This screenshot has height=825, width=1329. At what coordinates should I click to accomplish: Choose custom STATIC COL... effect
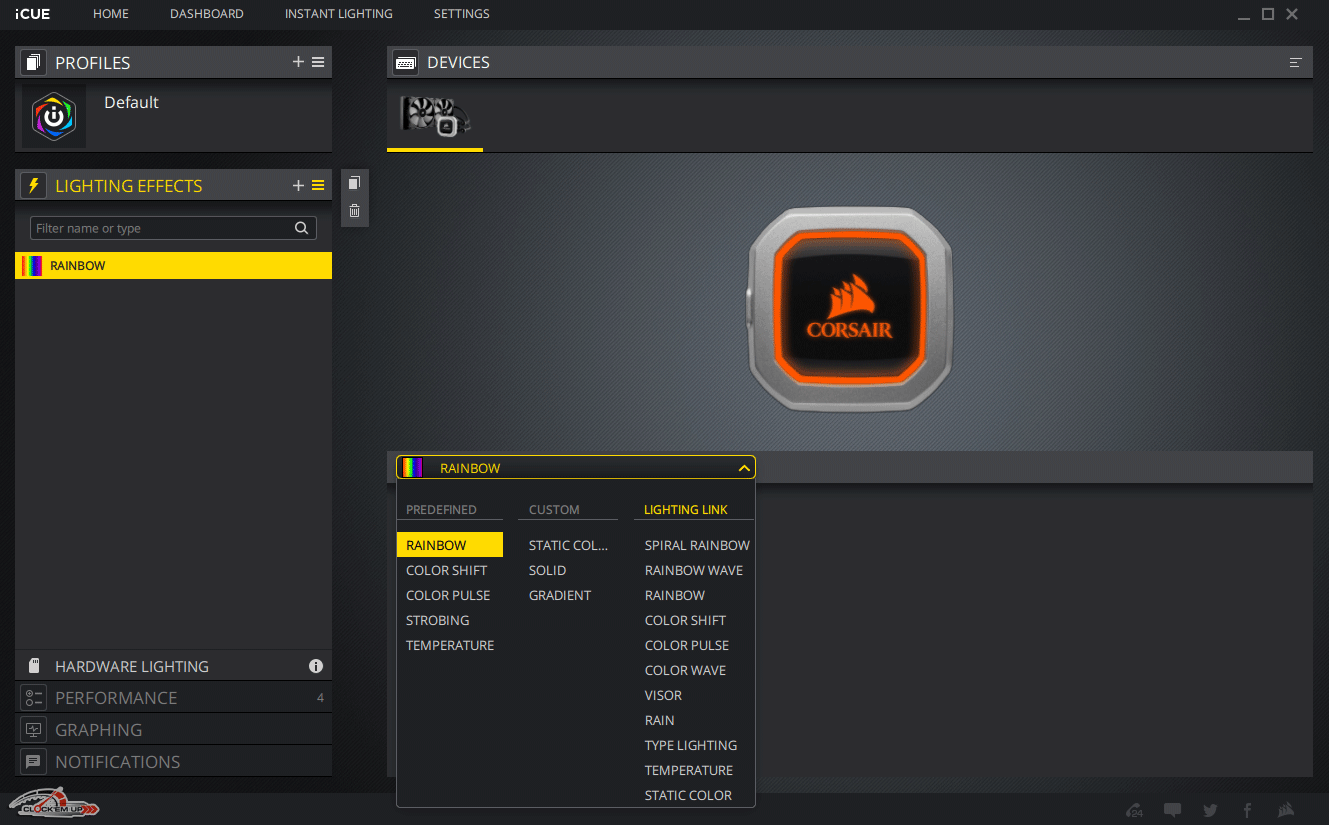tap(568, 545)
